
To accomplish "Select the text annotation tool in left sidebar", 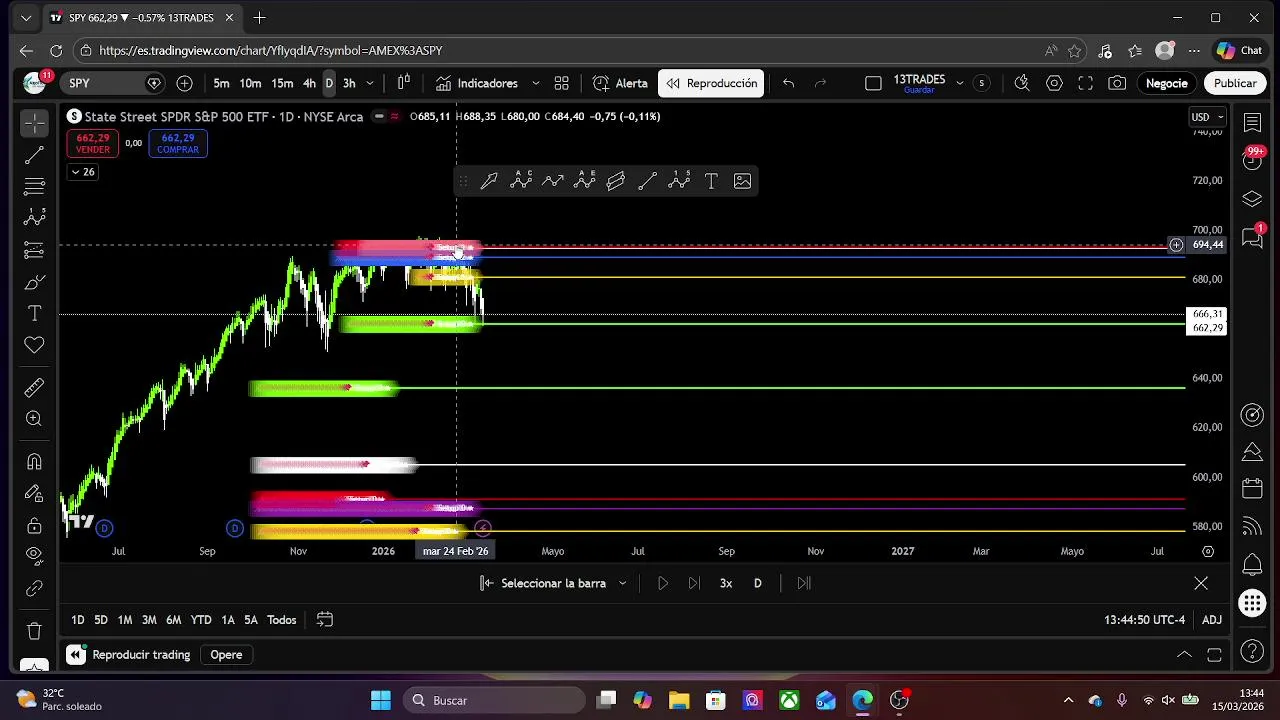I will point(34,313).
